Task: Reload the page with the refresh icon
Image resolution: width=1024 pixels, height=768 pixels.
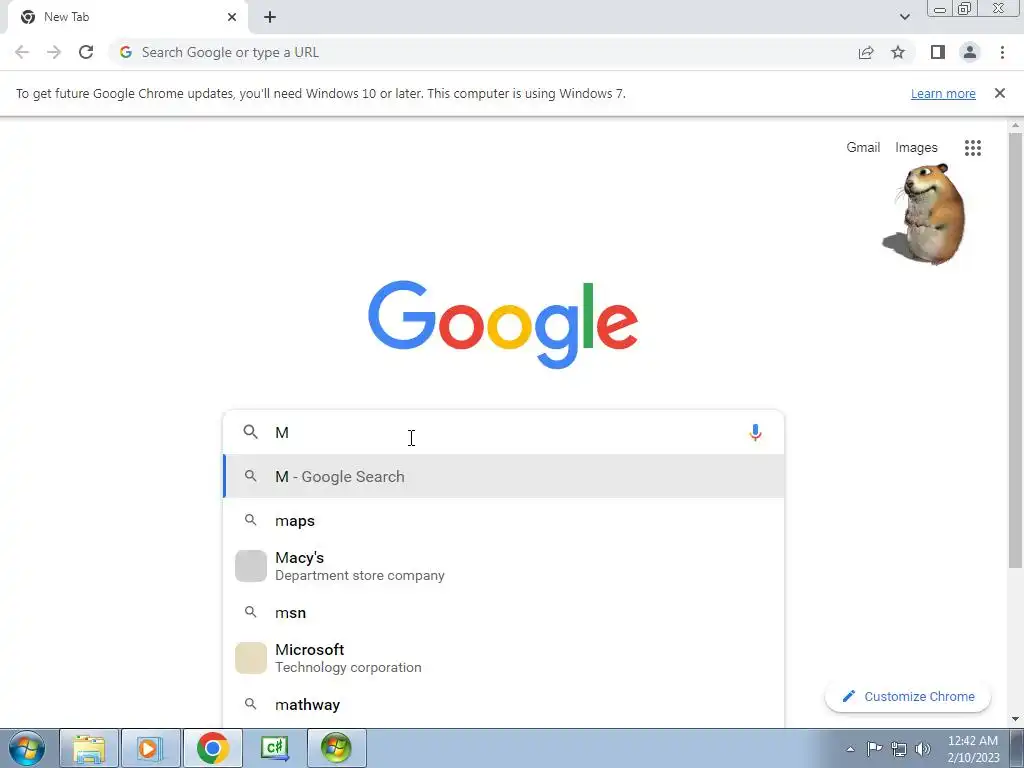Action: point(86,52)
